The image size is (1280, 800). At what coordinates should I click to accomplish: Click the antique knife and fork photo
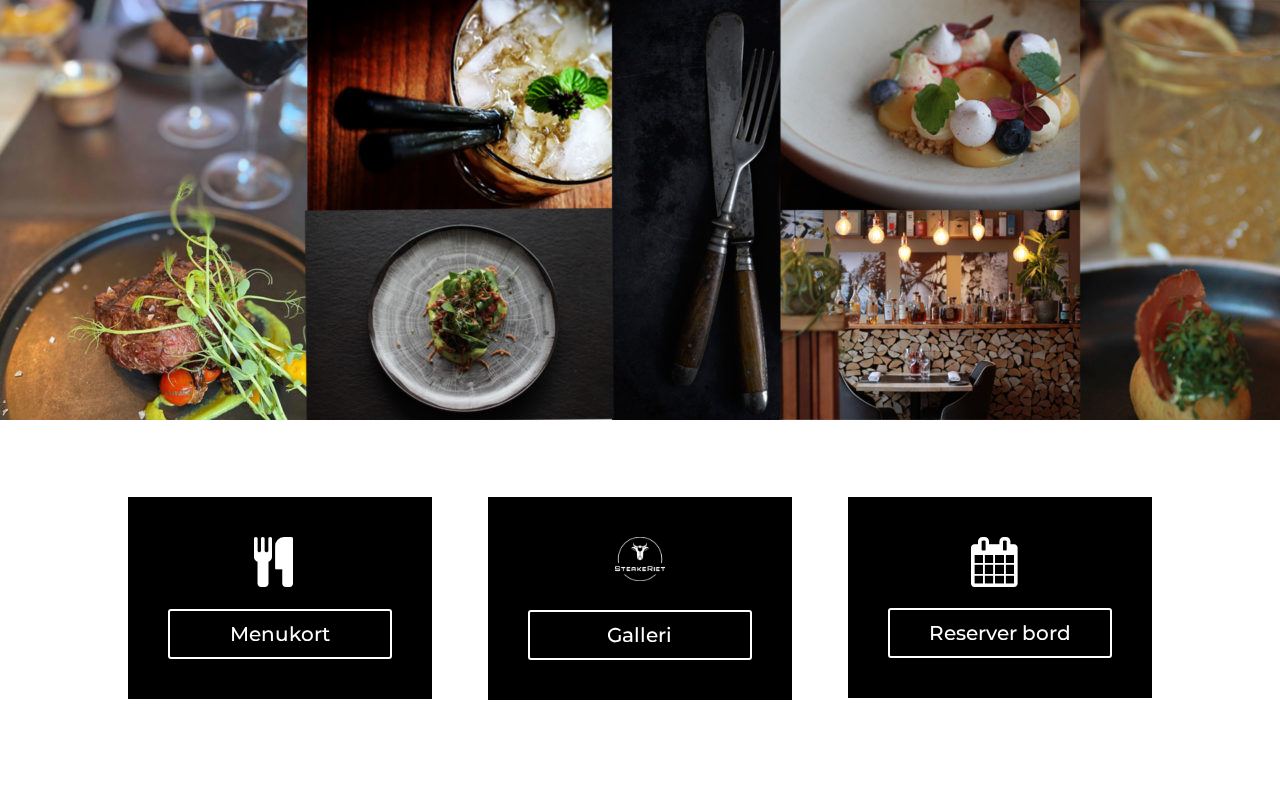[697, 210]
